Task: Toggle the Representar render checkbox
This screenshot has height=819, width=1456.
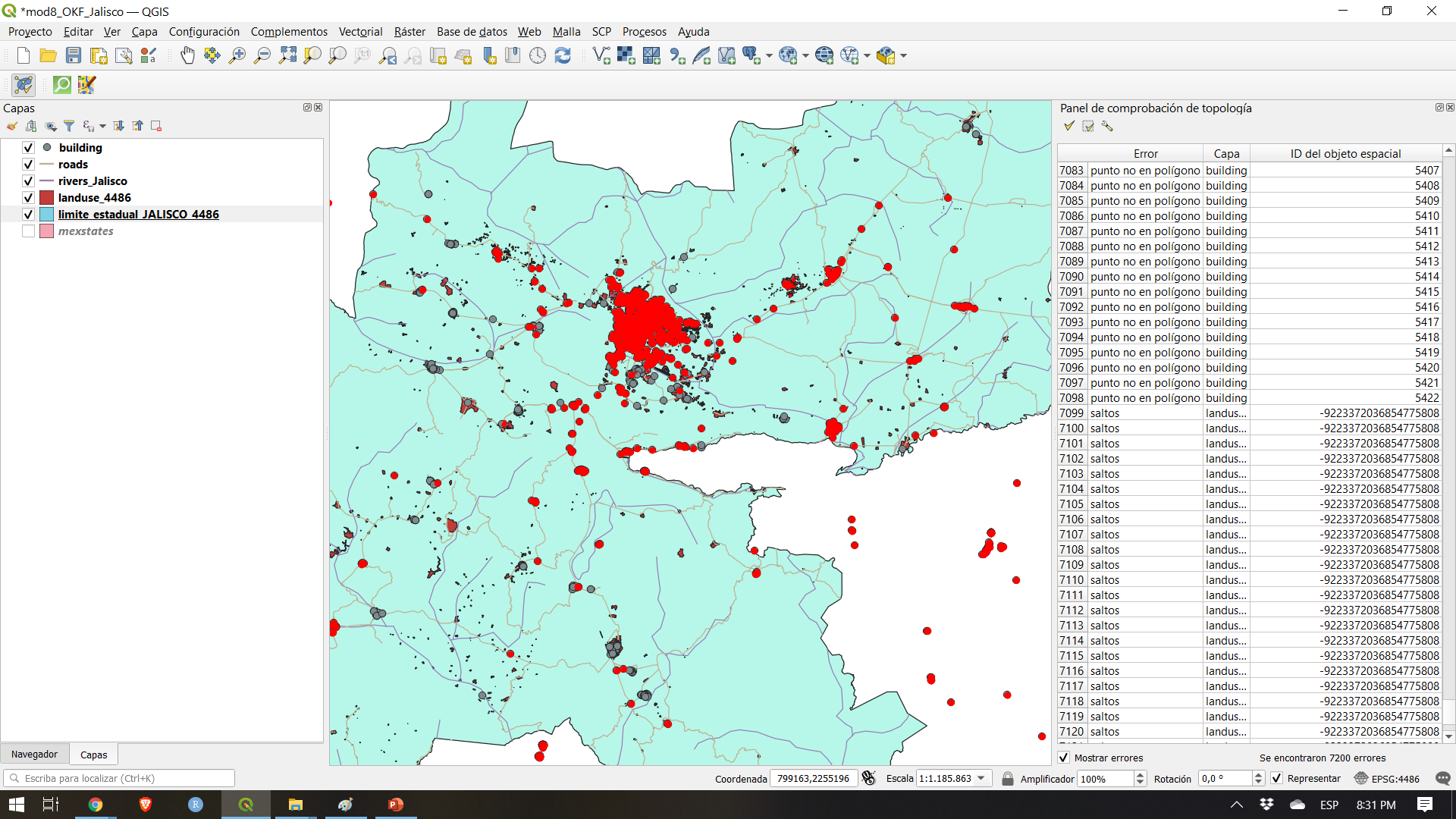Action: (1277, 778)
